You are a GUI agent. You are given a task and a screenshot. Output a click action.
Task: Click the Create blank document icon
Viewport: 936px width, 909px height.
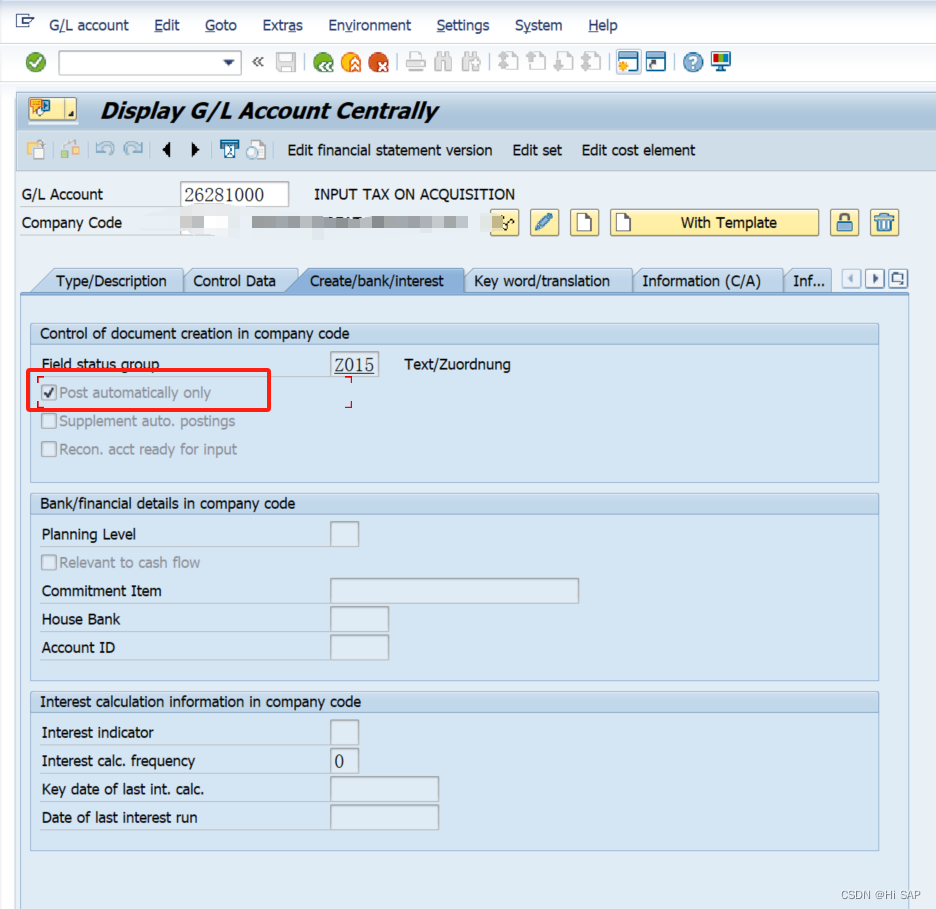coord(584,222)
